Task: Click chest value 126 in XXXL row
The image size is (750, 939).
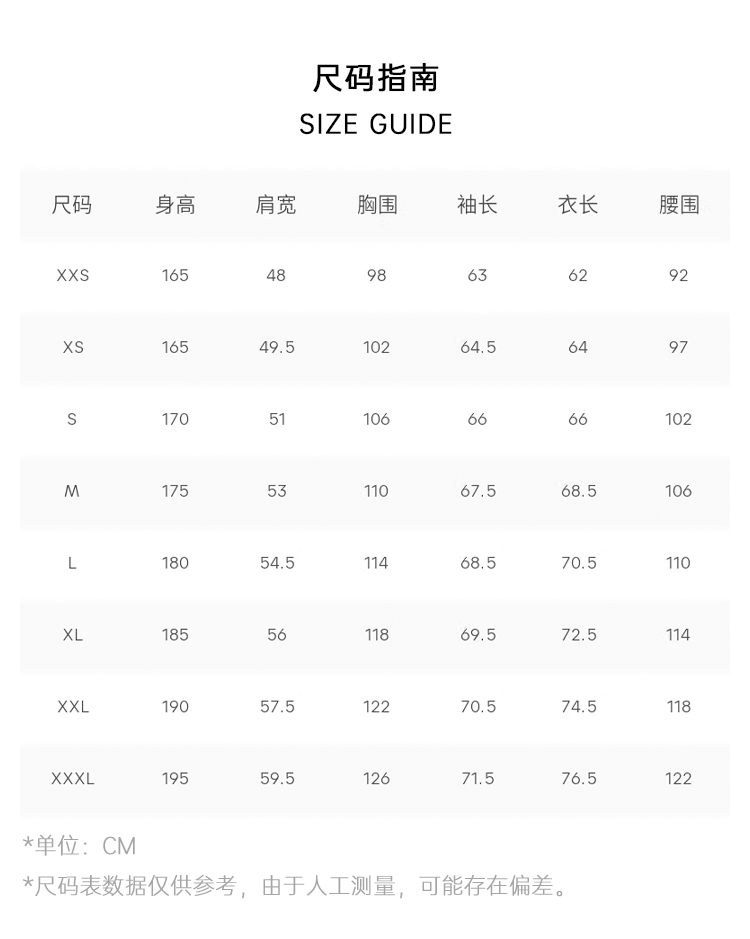Action: tap(377, 778)
